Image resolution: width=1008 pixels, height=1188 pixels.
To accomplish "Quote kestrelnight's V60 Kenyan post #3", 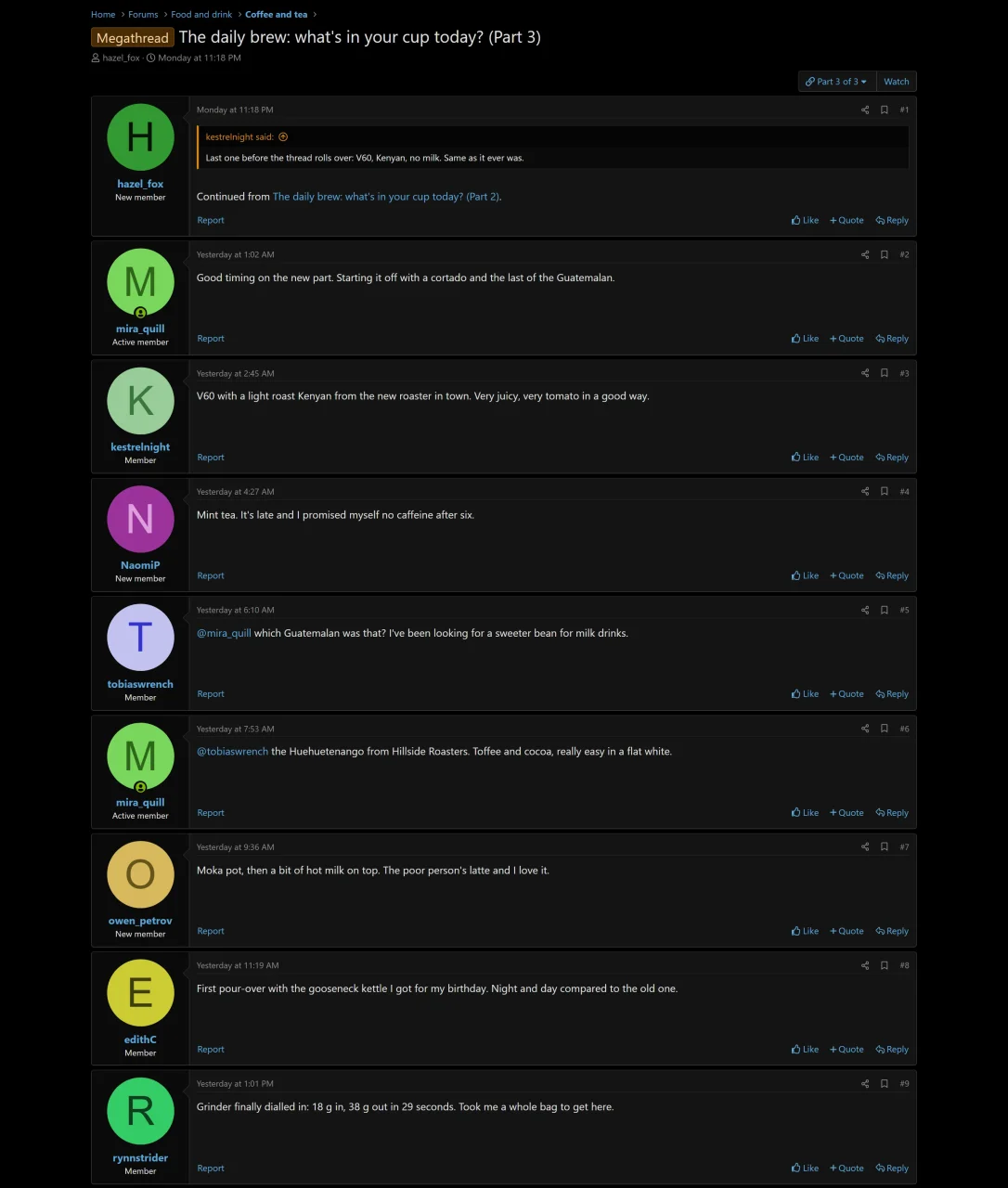I will point(846,458).
